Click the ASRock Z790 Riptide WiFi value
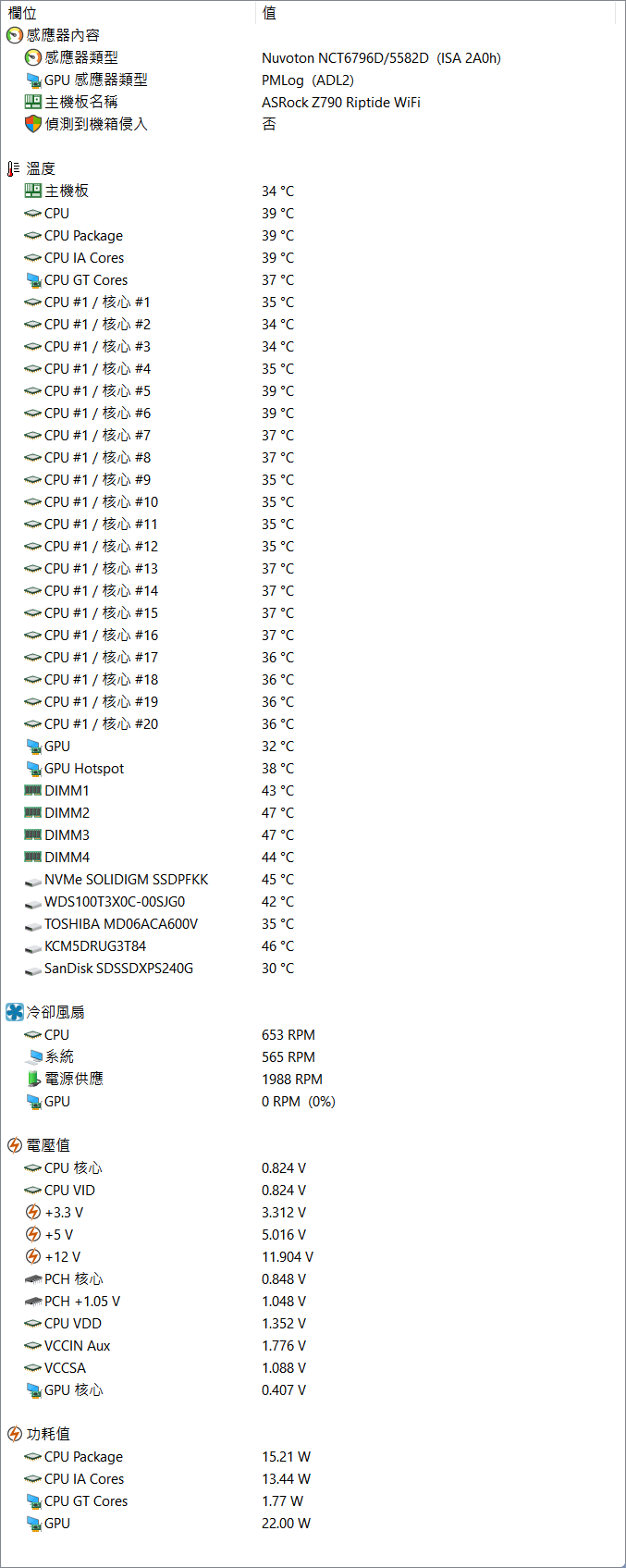The width and height of the screenshot is (626, 1568). 340,103
